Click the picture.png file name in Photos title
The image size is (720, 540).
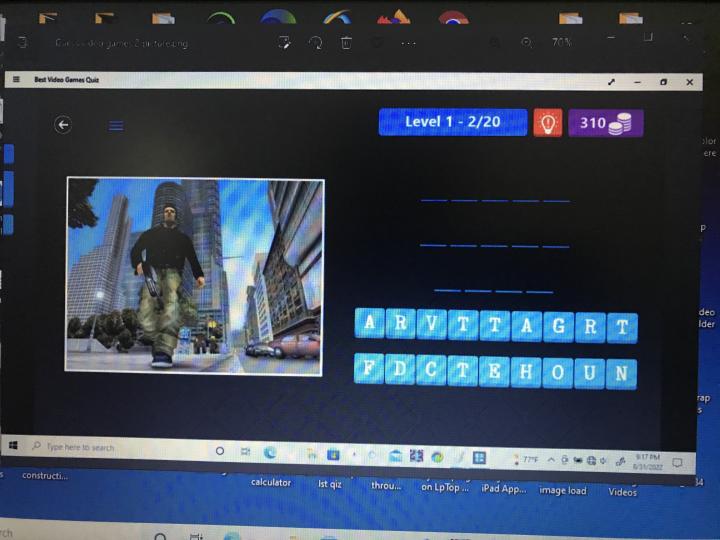click(122, 44)
